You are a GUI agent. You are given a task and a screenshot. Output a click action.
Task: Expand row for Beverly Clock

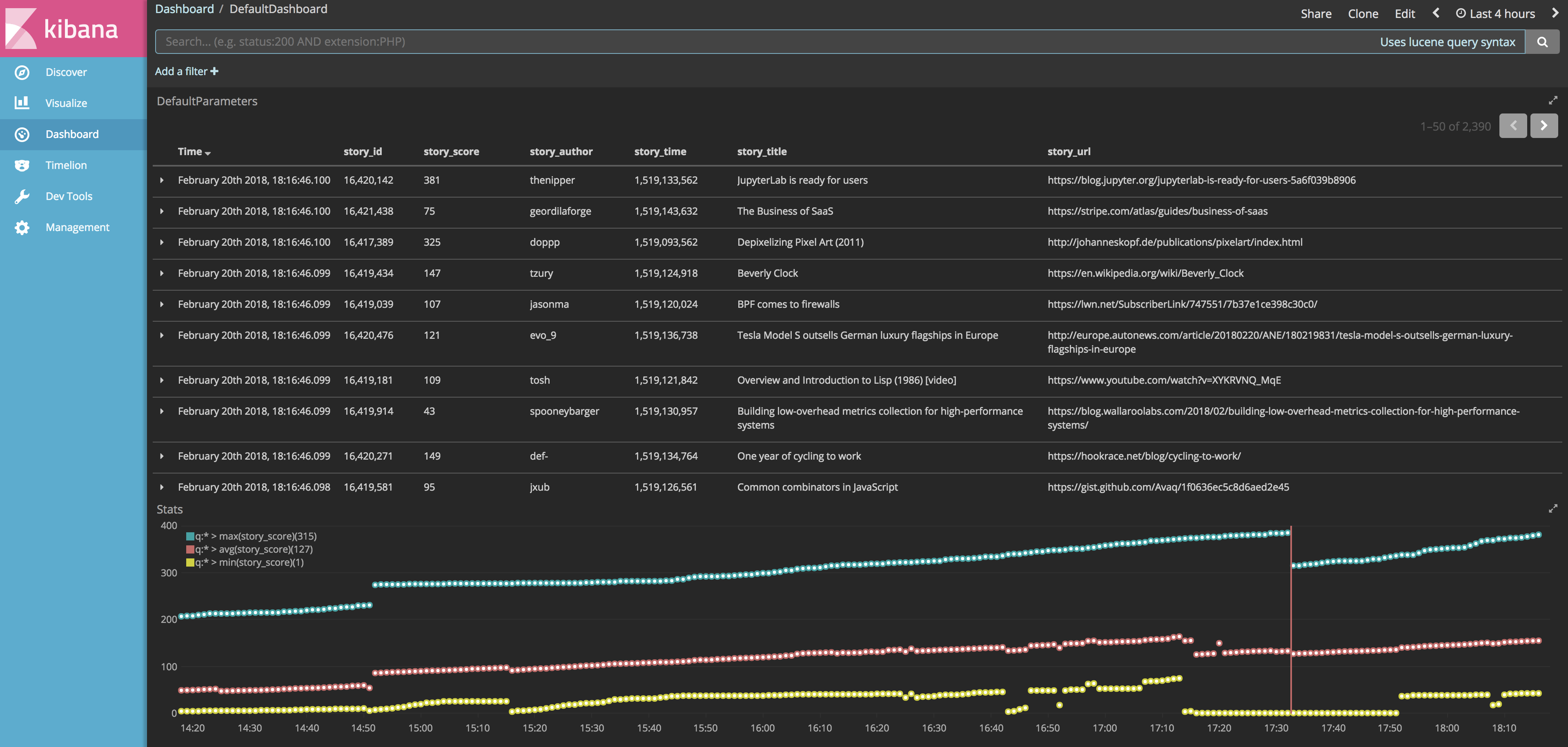161,274
